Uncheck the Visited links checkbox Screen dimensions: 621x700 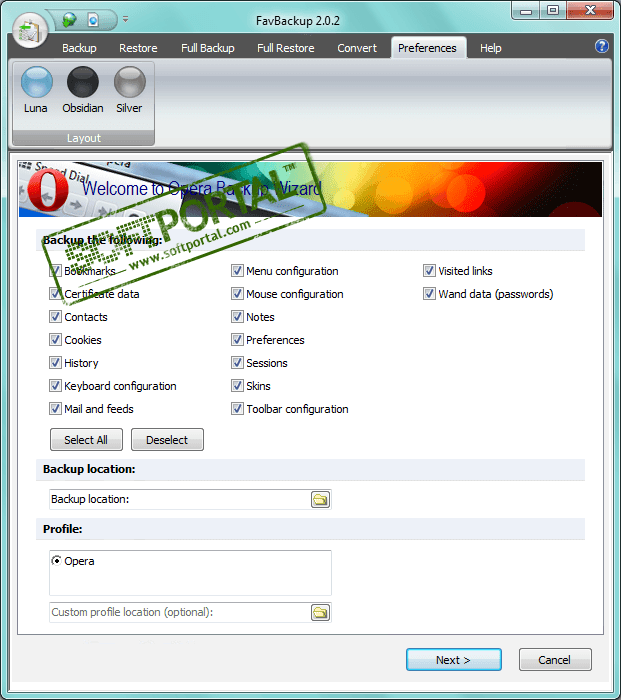point(429,271)
